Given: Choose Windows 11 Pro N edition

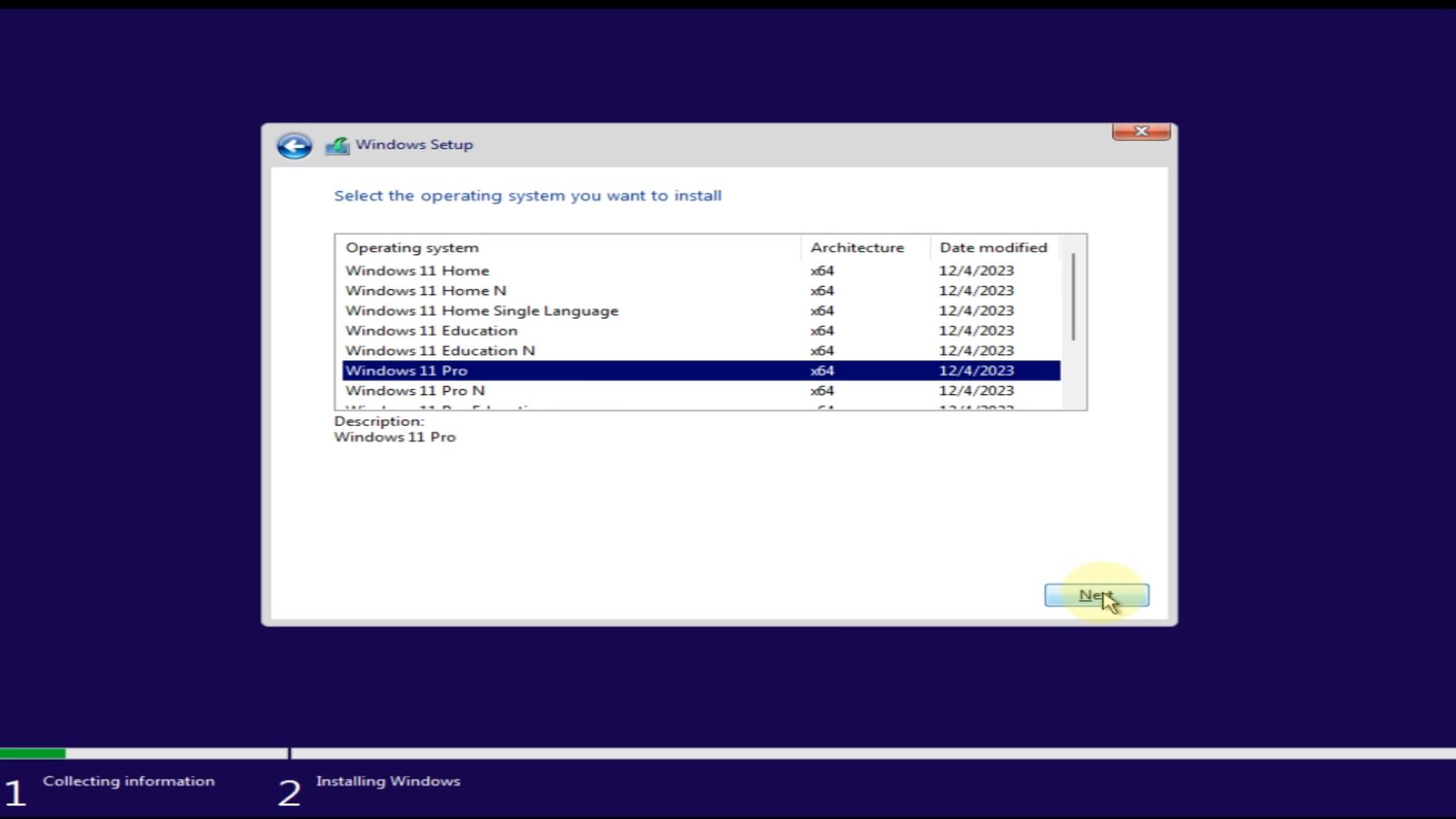Looking at the screenshot, I should (x=701, y=391).
